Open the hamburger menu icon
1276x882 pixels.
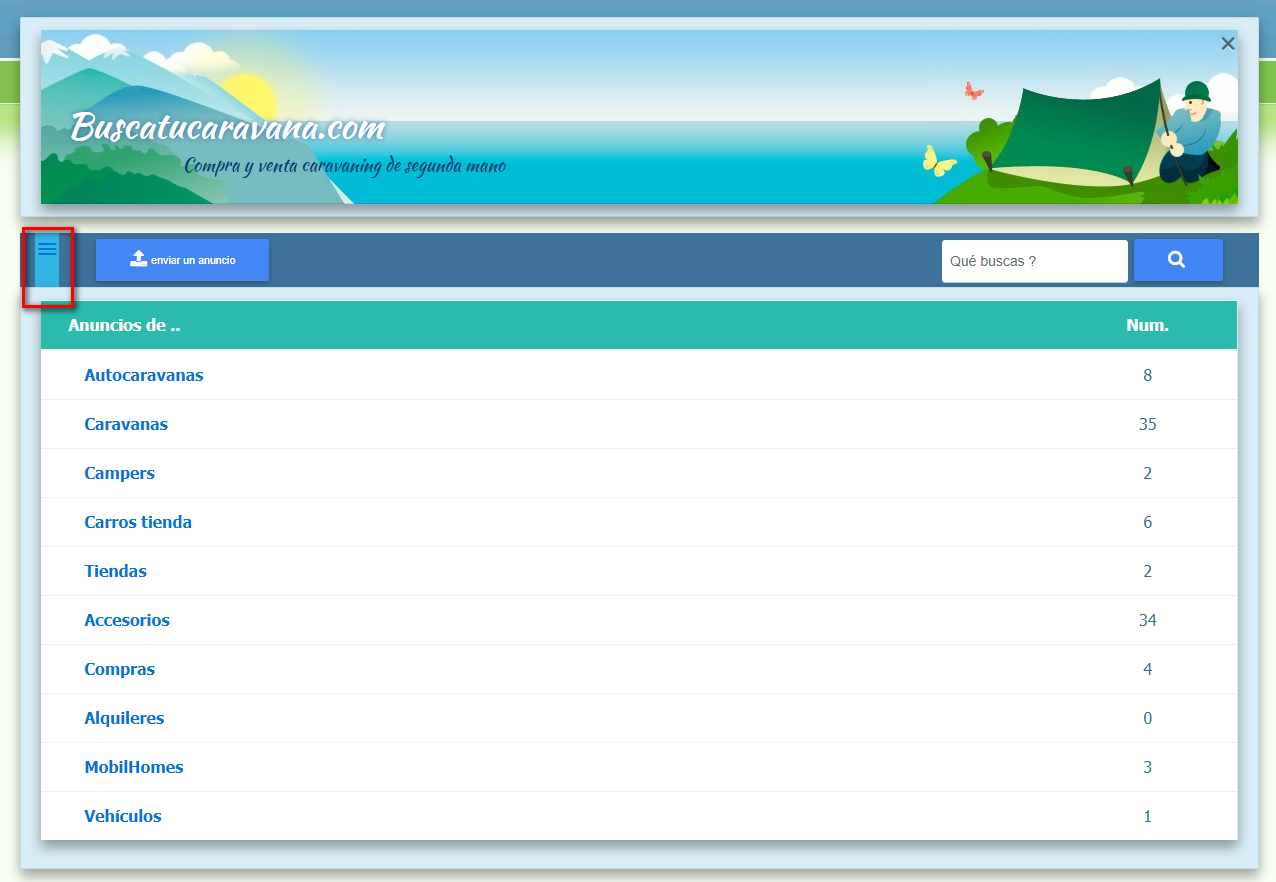(47, 249)
